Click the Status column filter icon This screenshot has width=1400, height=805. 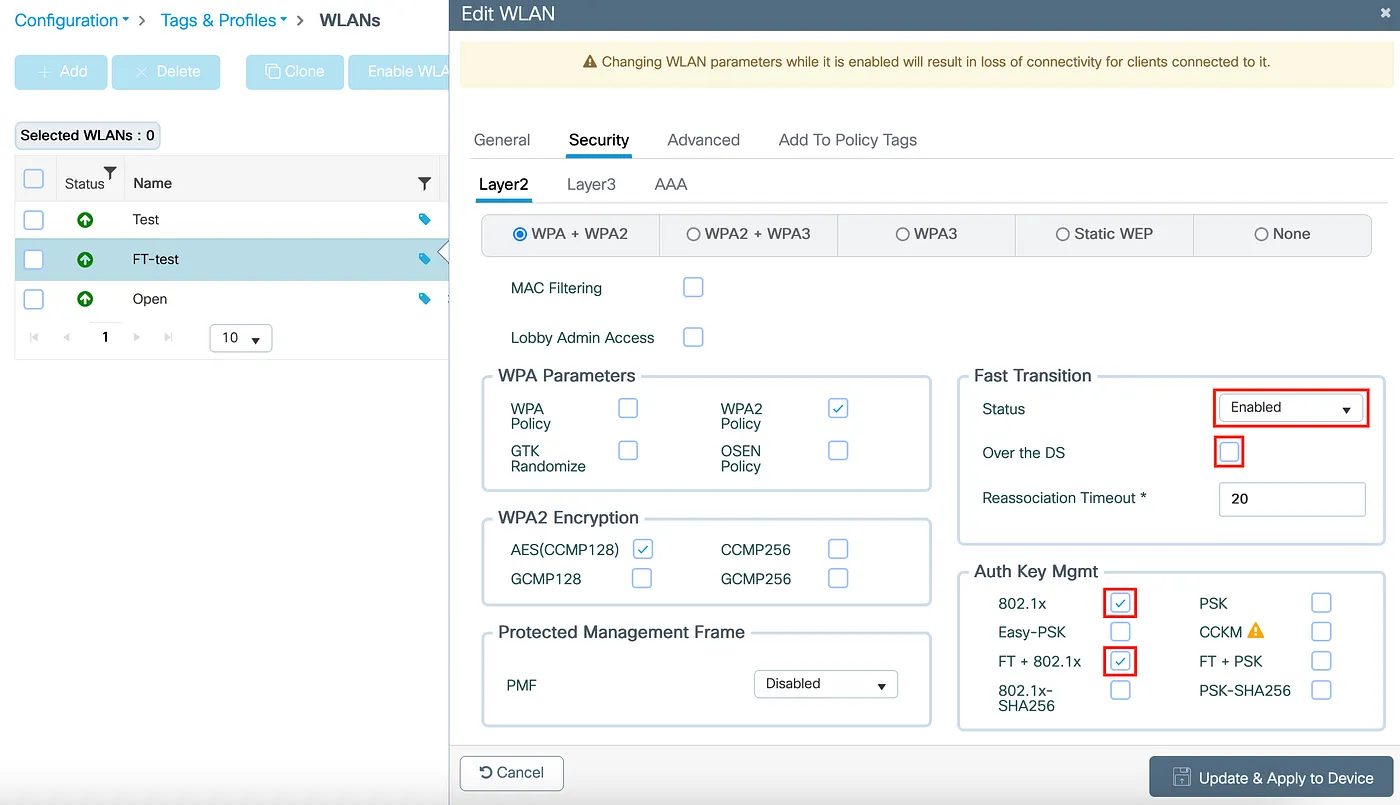[x=110, y=173]
